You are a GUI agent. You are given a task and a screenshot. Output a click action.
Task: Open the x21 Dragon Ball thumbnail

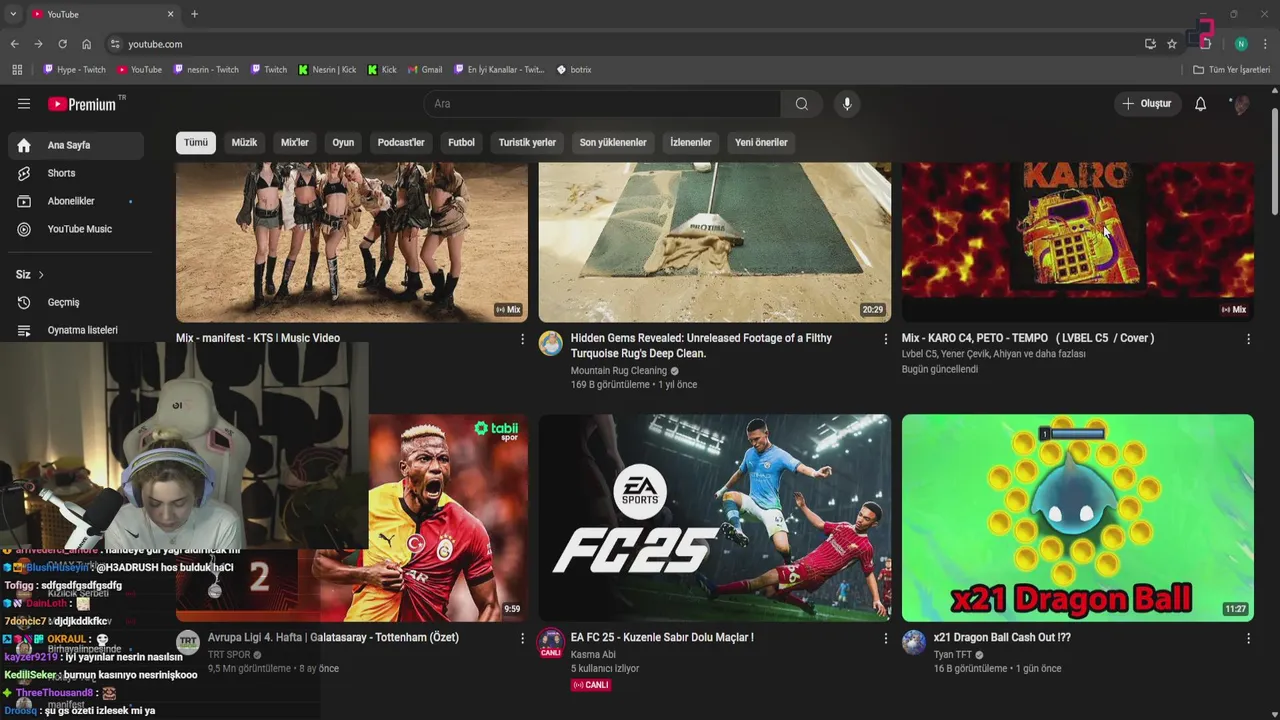(x=1078, y=518)
